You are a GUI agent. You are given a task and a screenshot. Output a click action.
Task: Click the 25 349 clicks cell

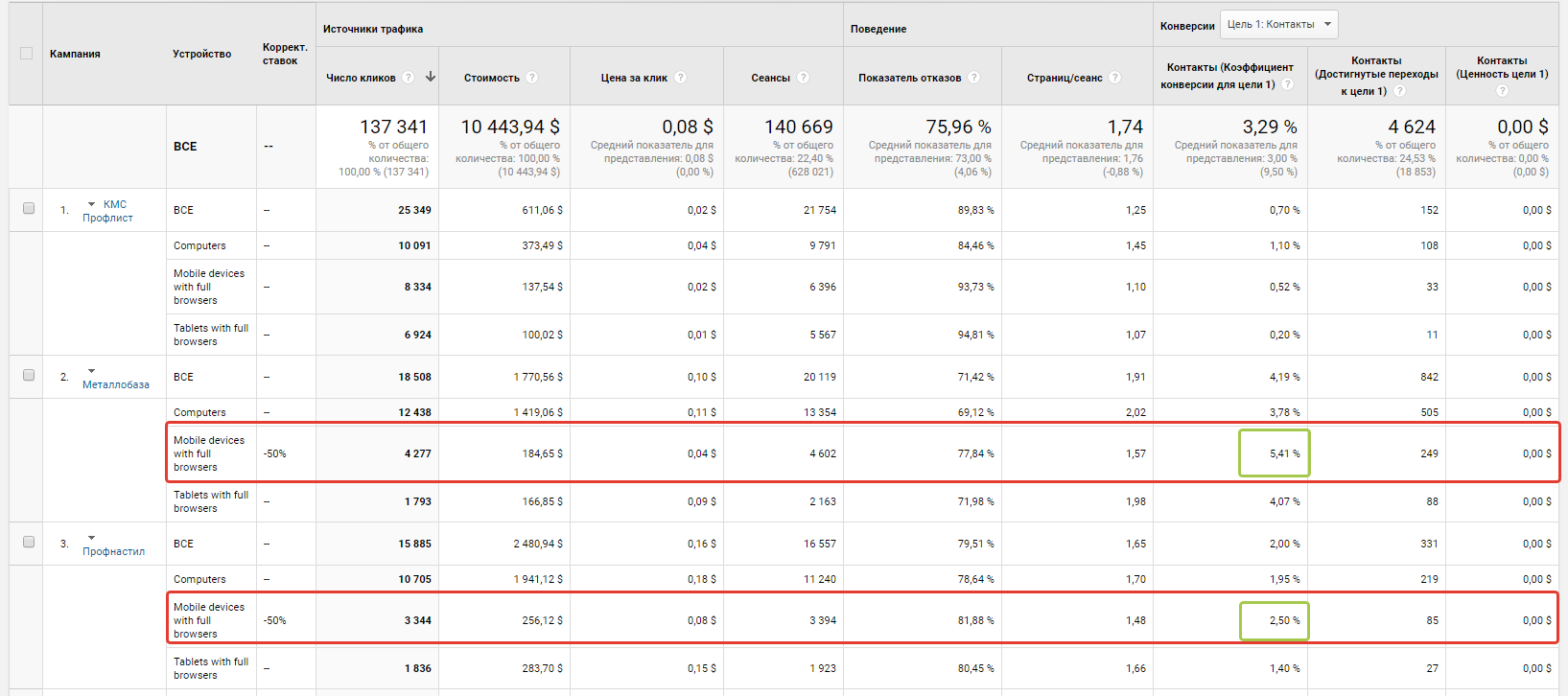point(414,210)
